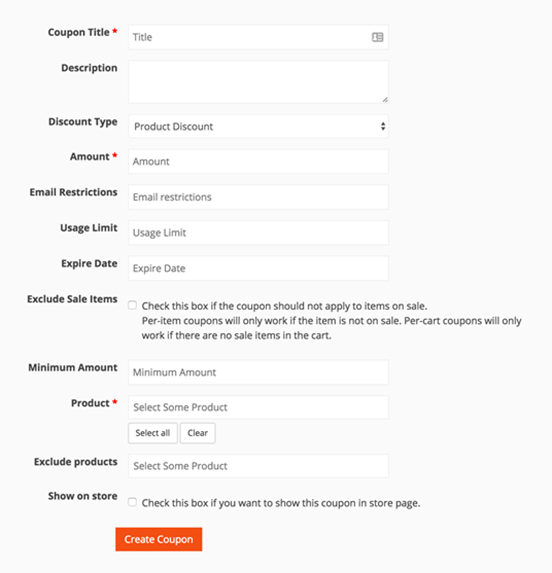Enable the Show on store checkbox
The height and width of the screenshot is (573, 552).
coord(132,502)
